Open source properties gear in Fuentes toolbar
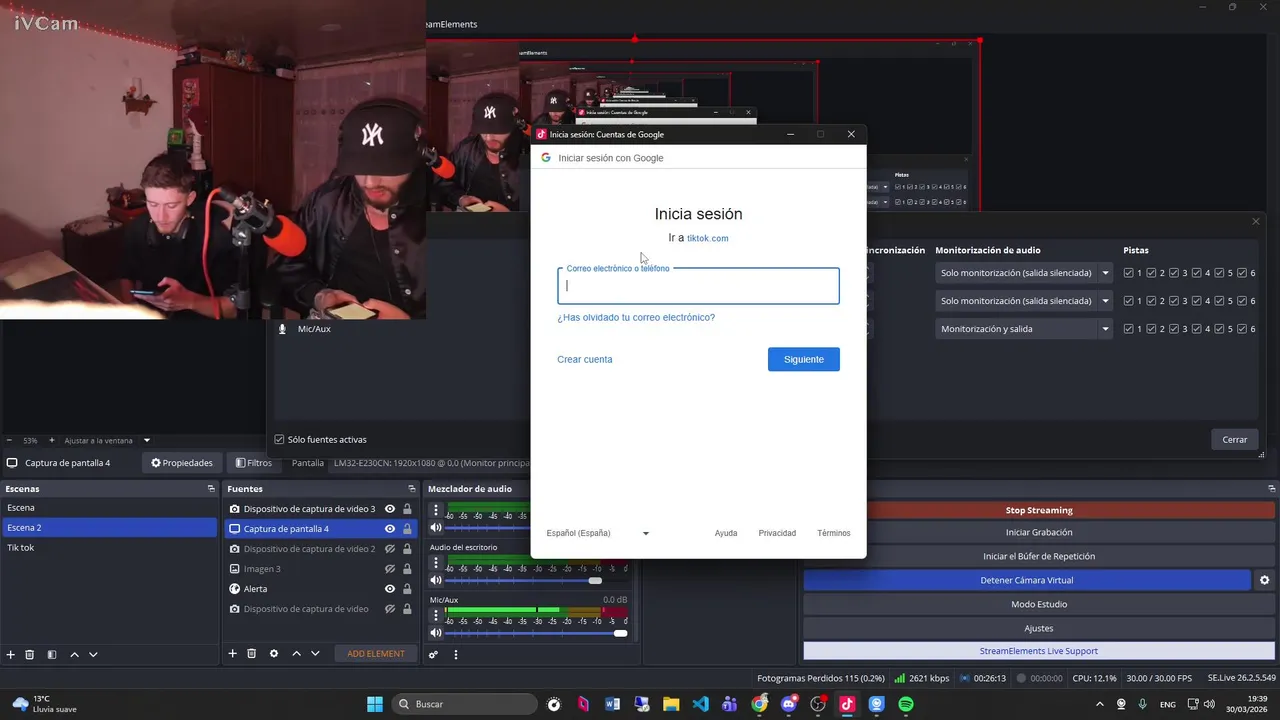Image resolution: width=1280 pixels, height=720 pixels. click(x=274, y=654)
